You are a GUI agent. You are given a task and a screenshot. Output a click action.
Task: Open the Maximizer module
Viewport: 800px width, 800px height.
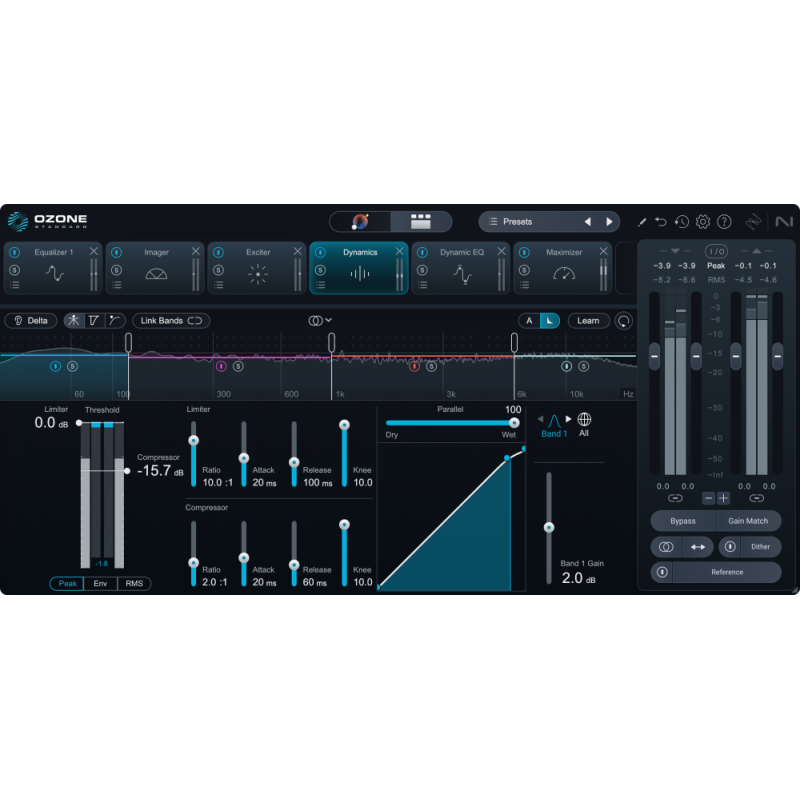tap(566, 252)
